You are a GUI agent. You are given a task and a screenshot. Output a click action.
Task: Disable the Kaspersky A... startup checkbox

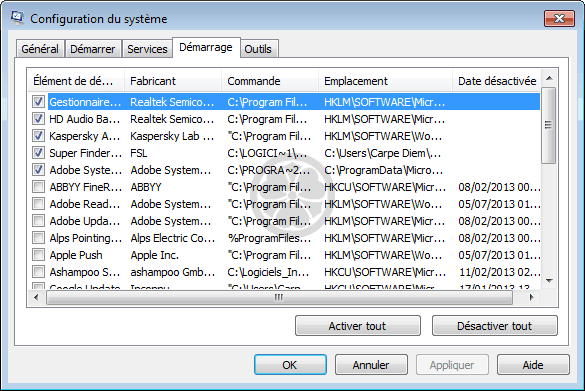[38, 135]
